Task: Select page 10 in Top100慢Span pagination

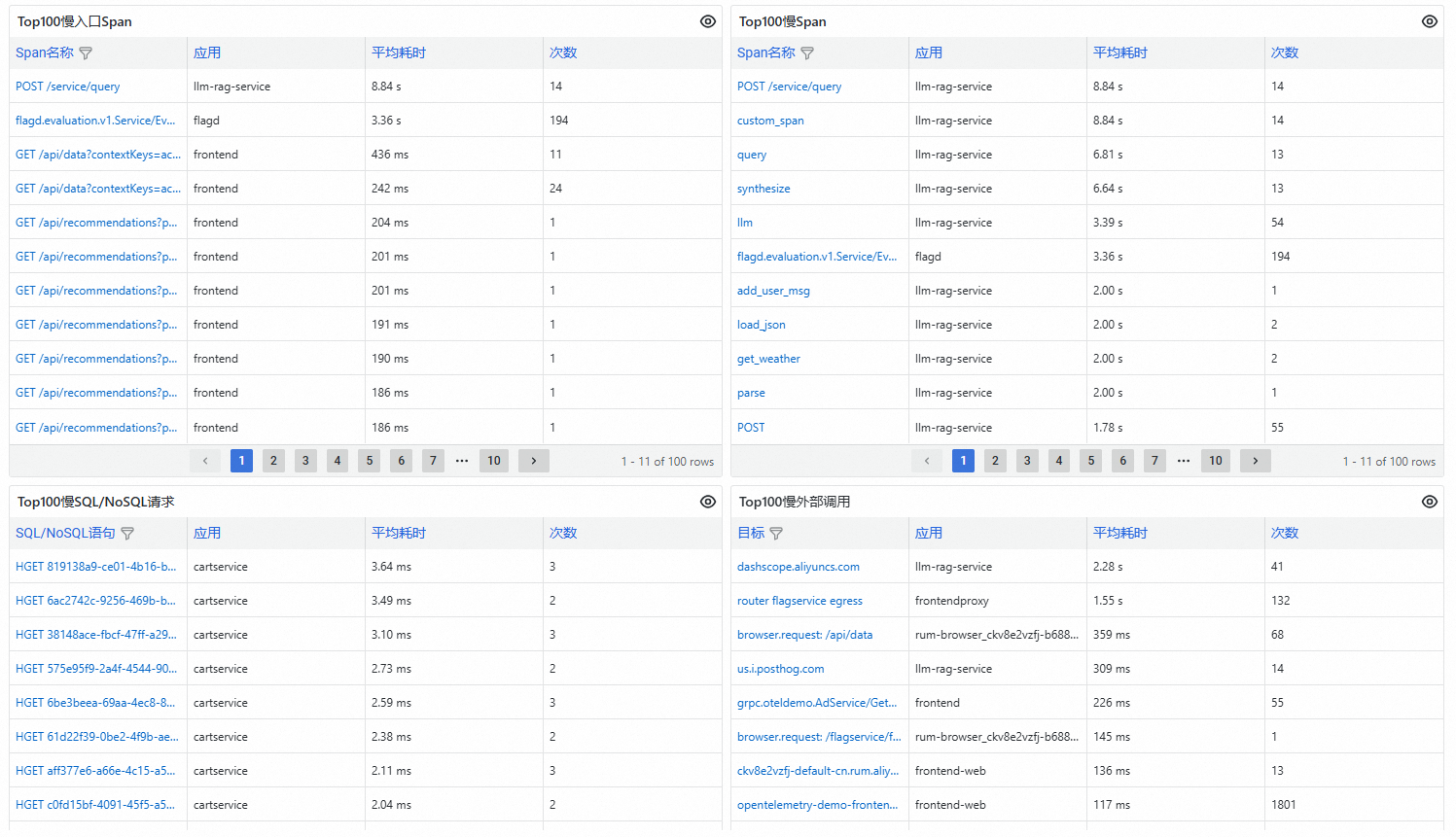Action: (x=1216, y=461)
